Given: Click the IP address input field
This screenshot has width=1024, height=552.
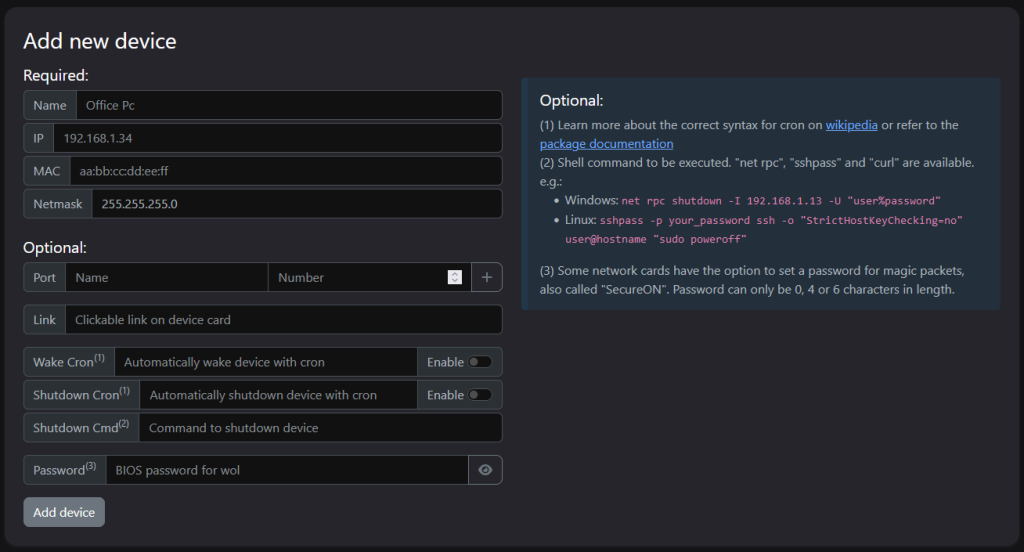Looking at the screenshot, I should [x=278, y=138].
